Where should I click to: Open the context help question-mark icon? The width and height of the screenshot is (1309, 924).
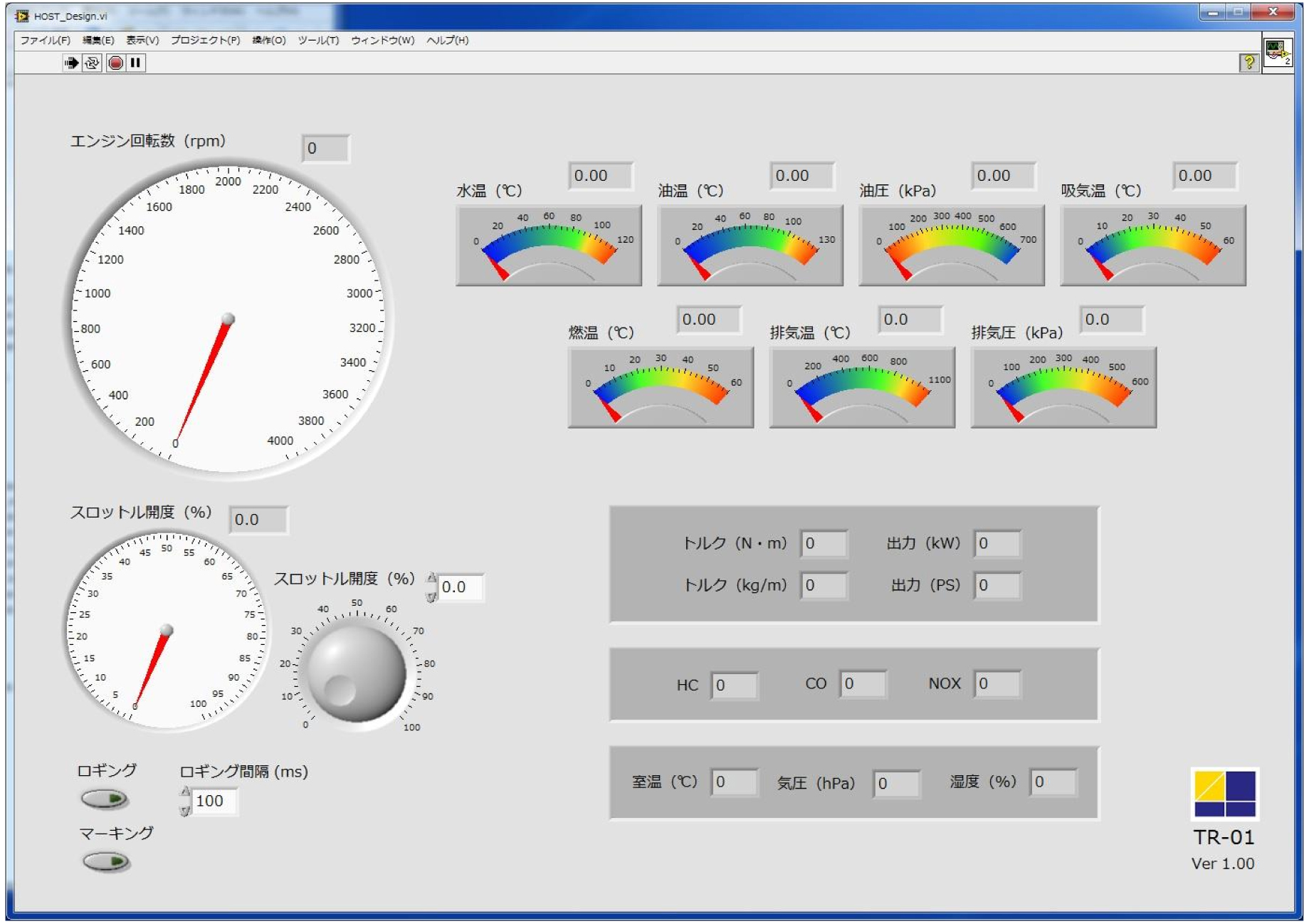[x=1248, y=63]
